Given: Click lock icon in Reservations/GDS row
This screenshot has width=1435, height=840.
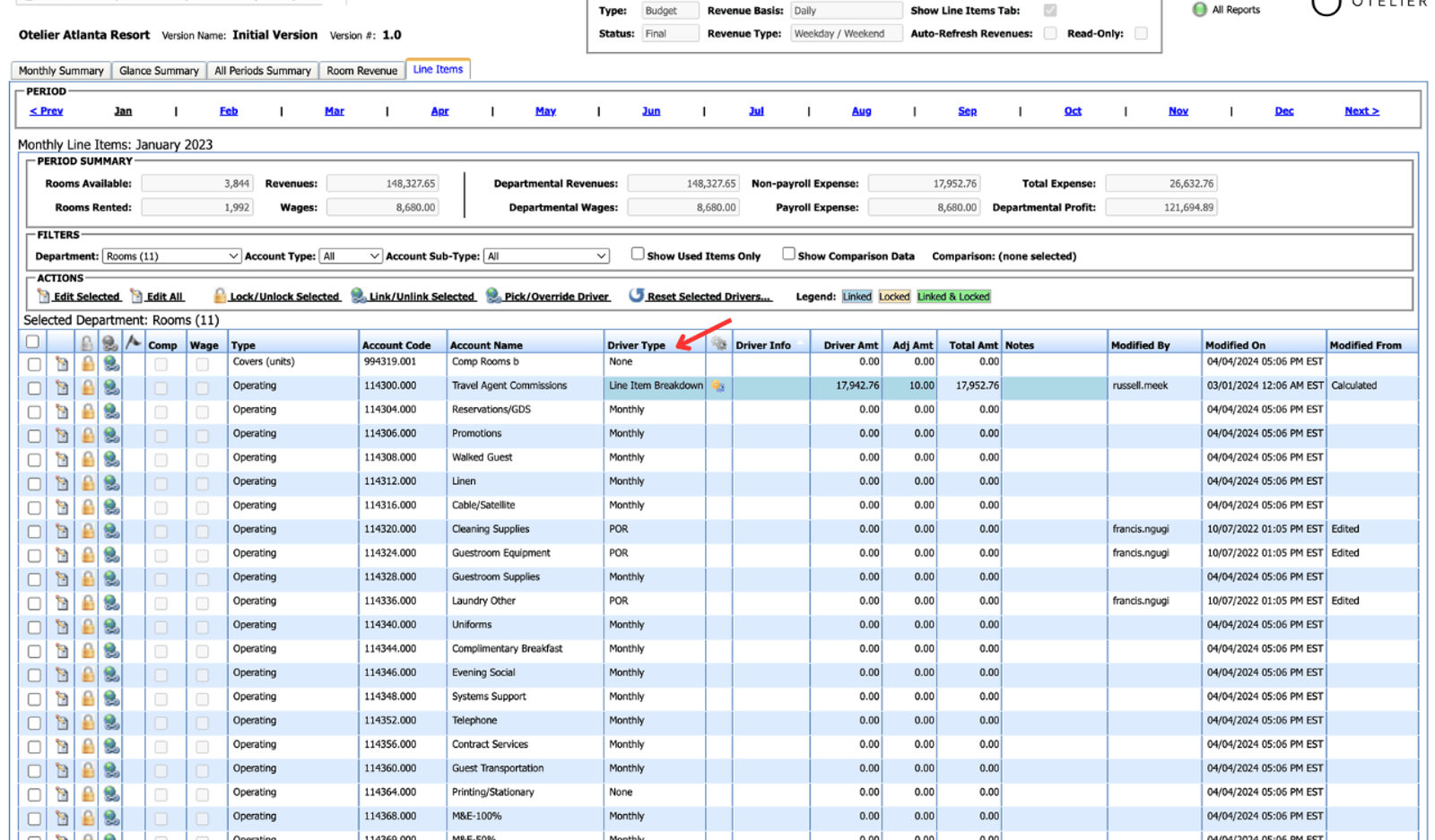Looking at the screenshot, I should coord(87,411).
